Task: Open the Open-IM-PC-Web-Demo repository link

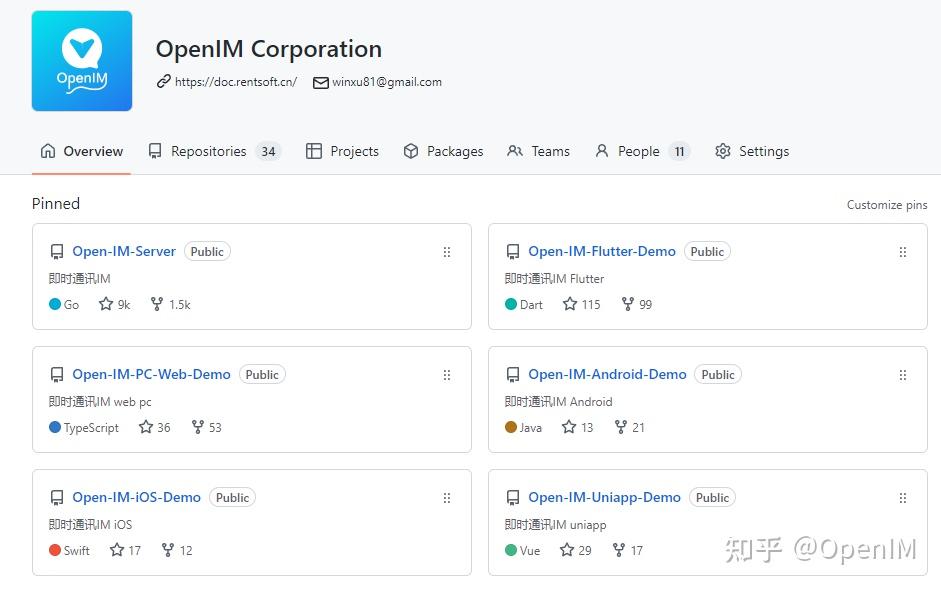Action: 151,374
